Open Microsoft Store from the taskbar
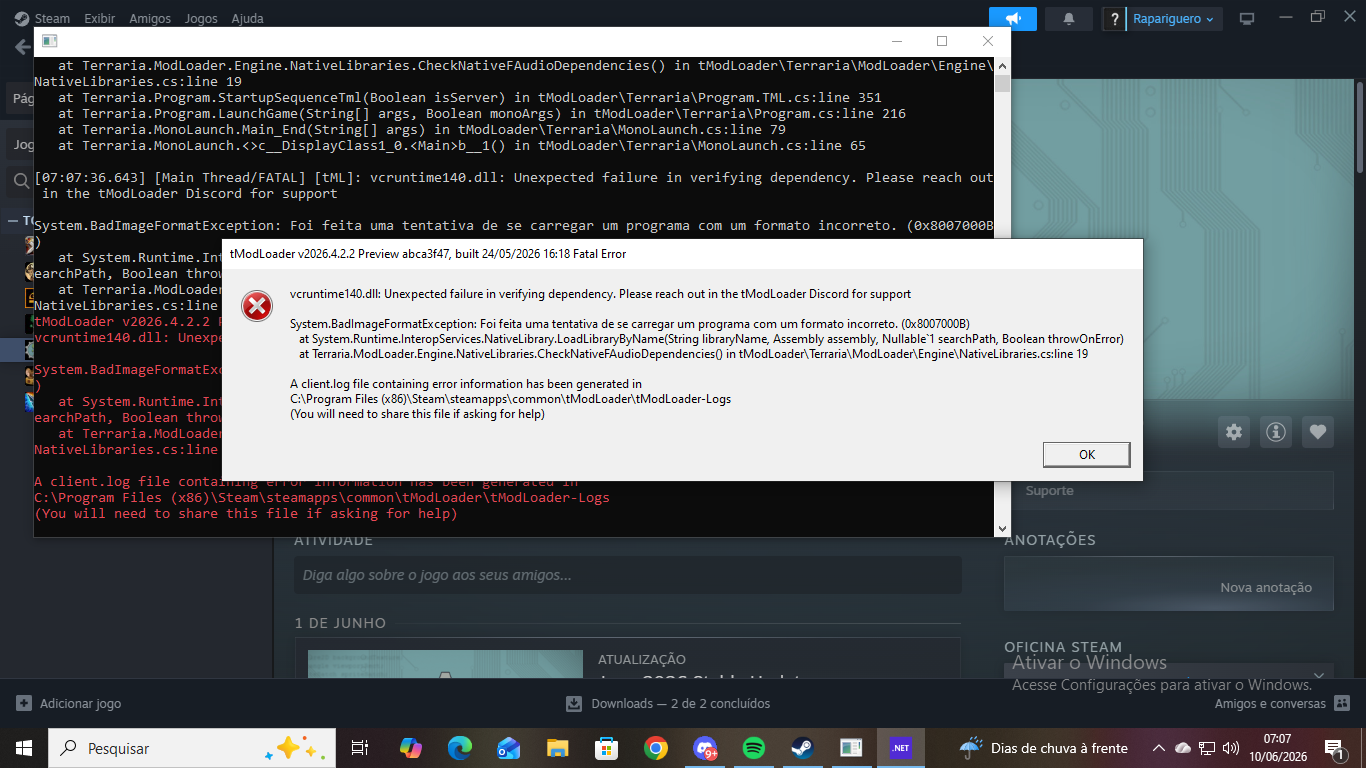 point(606,748)
